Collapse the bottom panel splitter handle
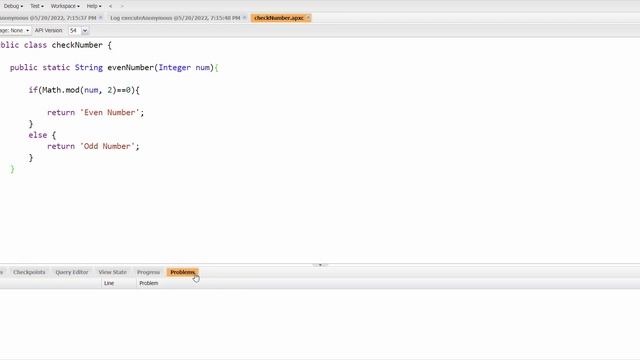Viewport: 640px width, 360px height. [x=320, y=265]
